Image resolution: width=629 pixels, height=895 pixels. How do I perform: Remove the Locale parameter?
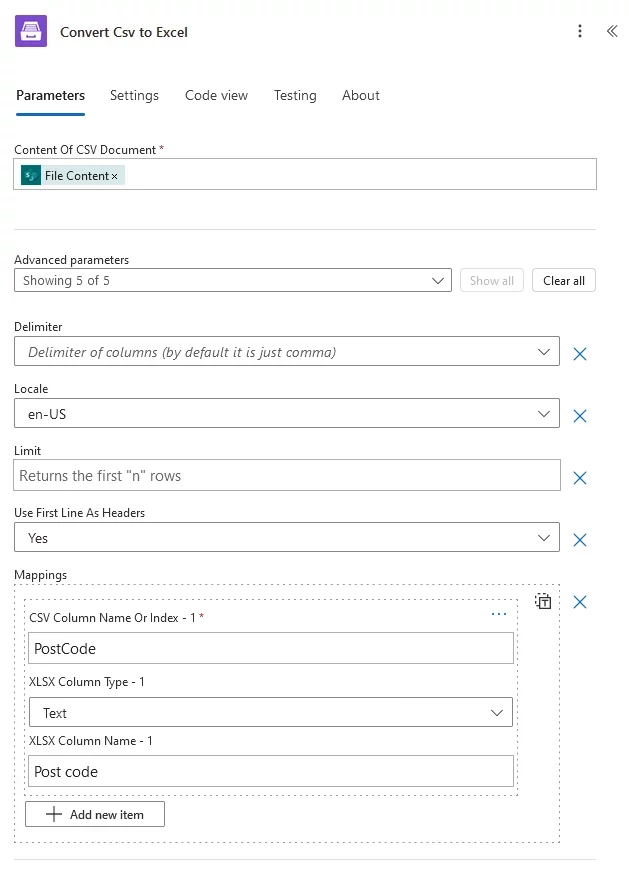click(x=580, y=416)
